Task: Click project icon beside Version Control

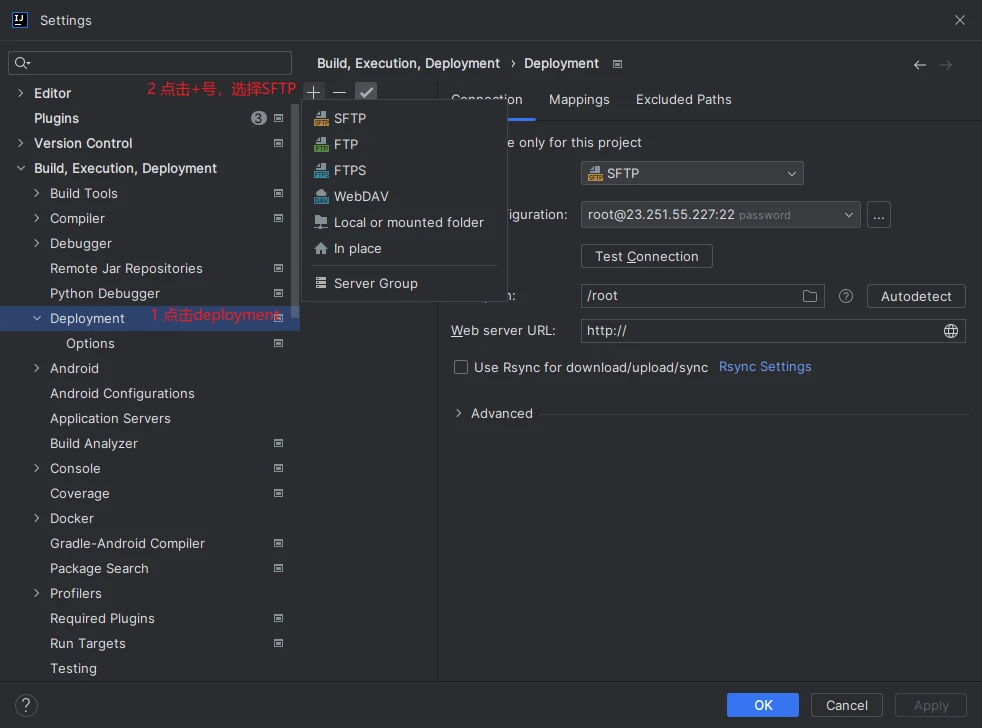Action: click(279, 143)
